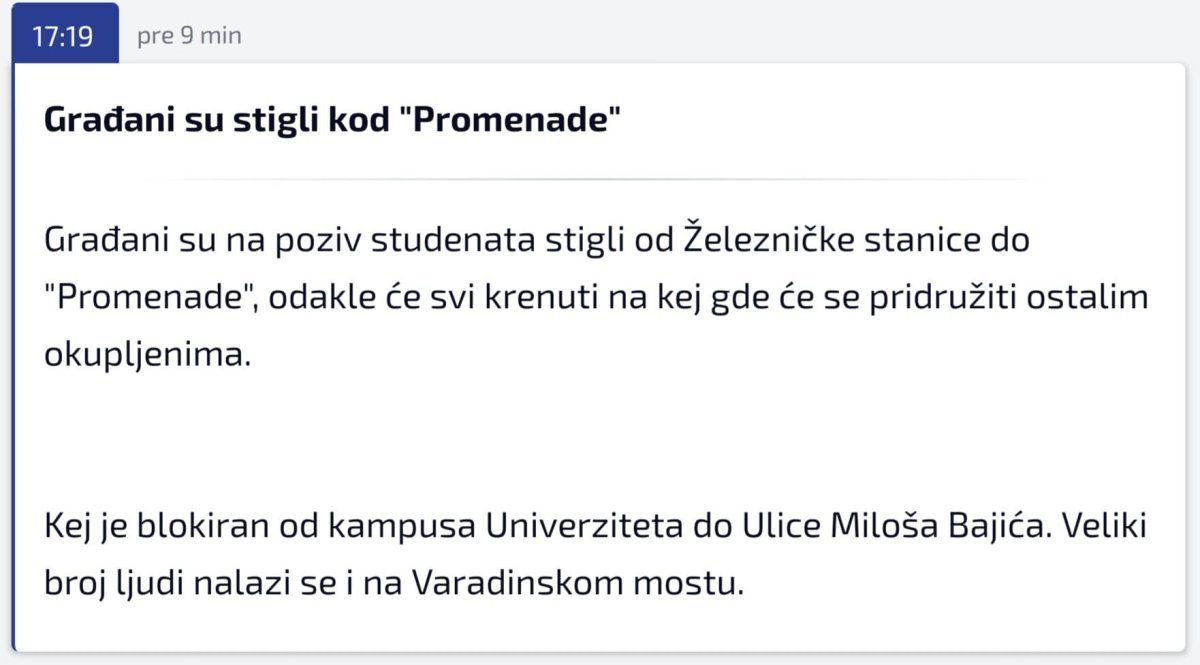Click the "pre 9 min" time label
This screenshot has height=665, width=1200.
point(189,37)
